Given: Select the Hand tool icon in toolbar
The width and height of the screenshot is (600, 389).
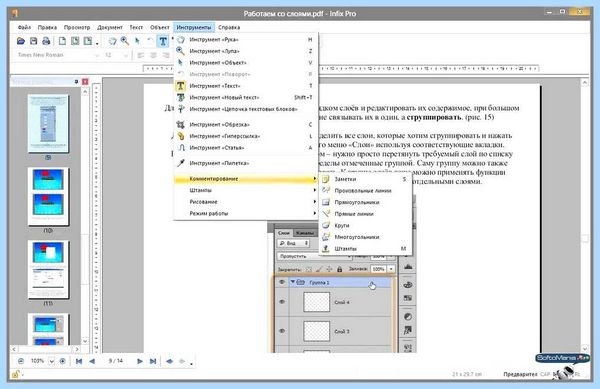Looking at the screenshot, I should tap(112, 41).
